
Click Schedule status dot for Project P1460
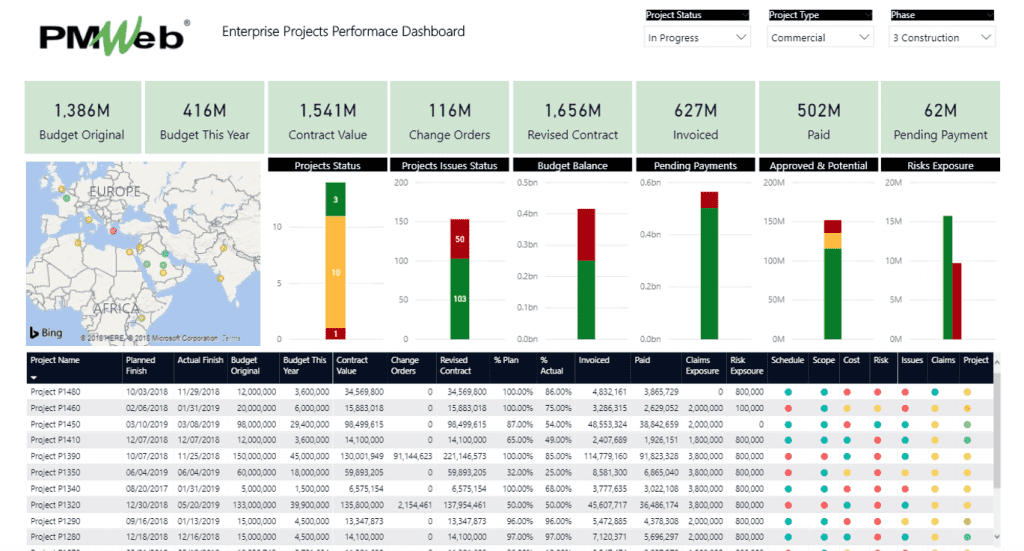pyautogui.click(x=788, y=408)
